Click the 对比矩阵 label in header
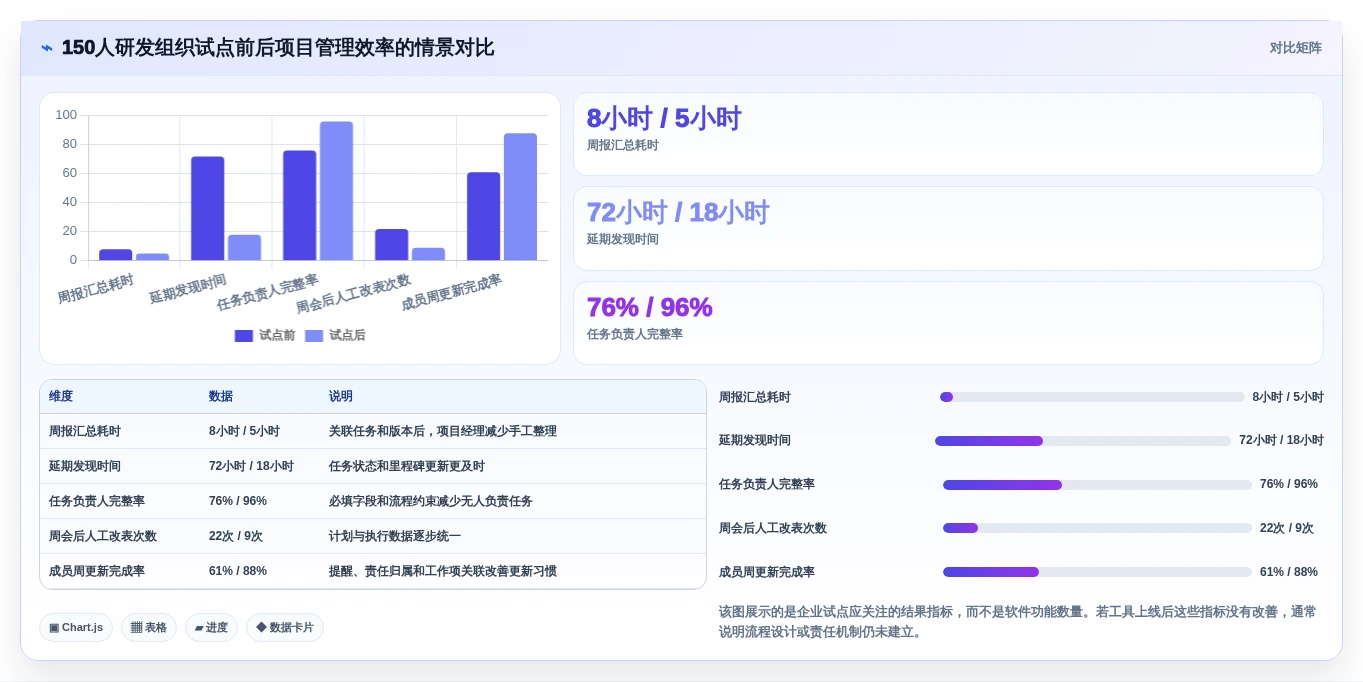The image size is (1363, 682). [x=1295, y=48]
